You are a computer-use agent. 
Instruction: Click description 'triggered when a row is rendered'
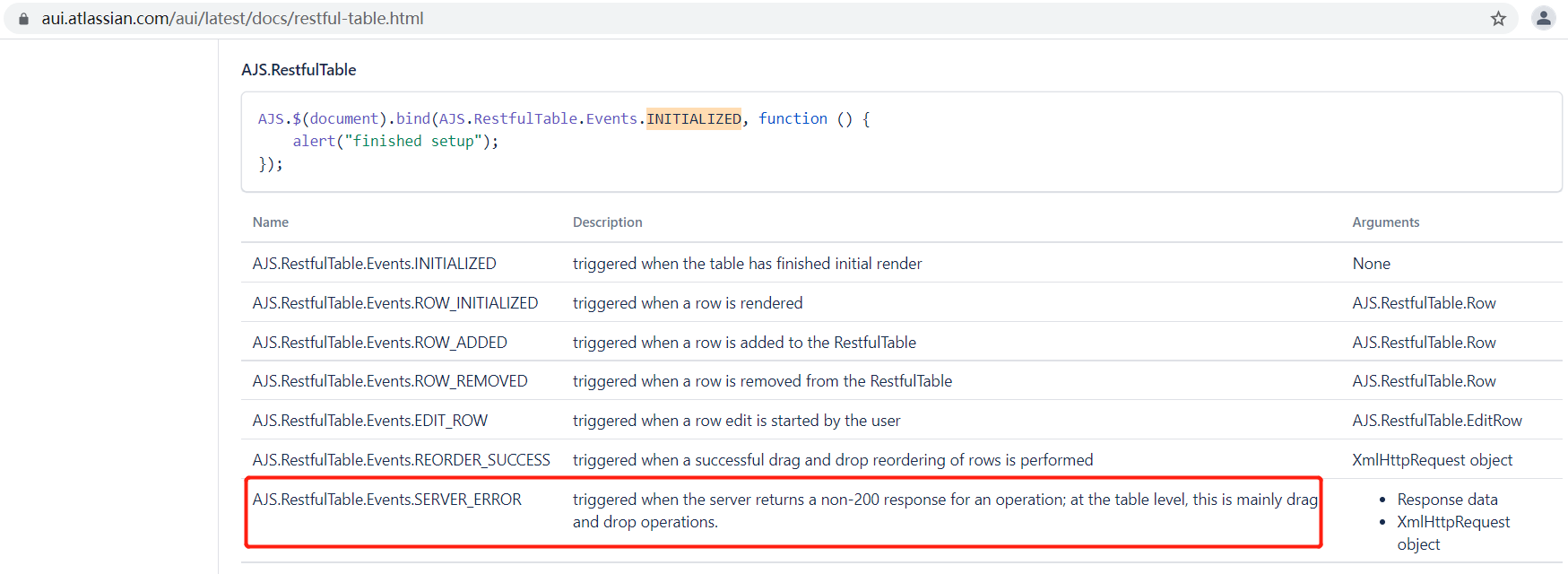pos(688,303)
